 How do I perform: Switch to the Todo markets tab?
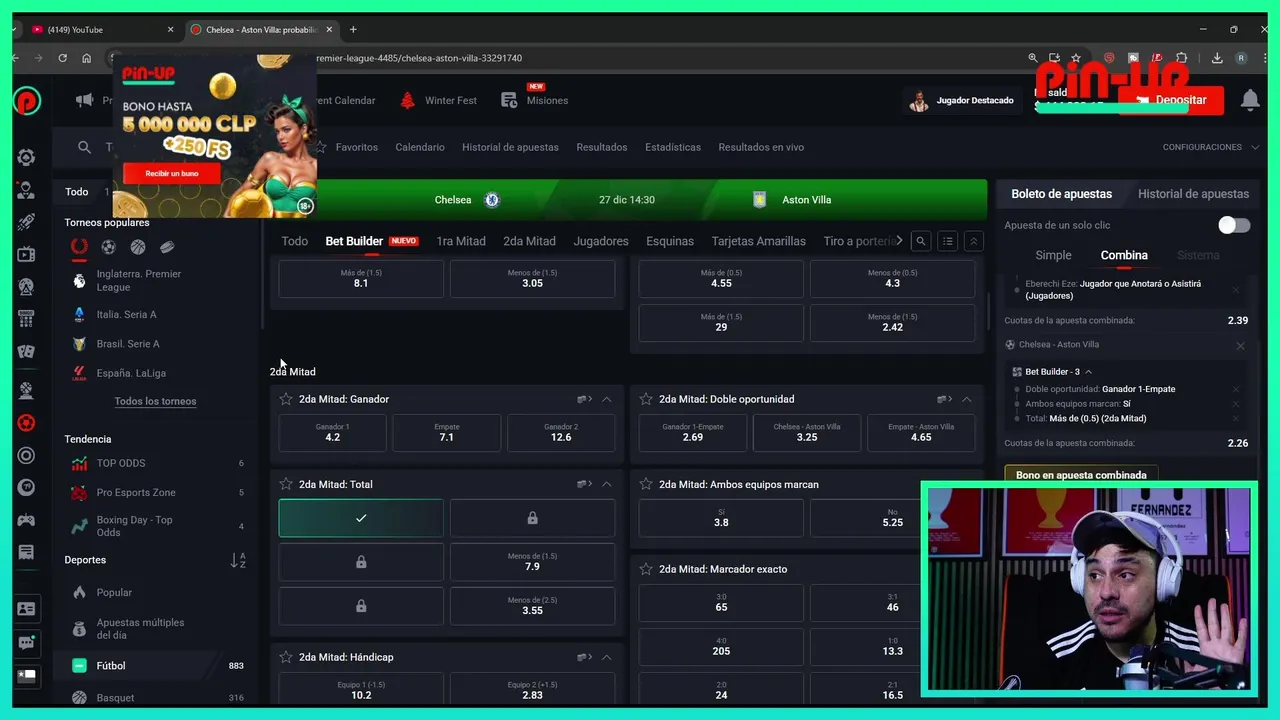(294, 241)
